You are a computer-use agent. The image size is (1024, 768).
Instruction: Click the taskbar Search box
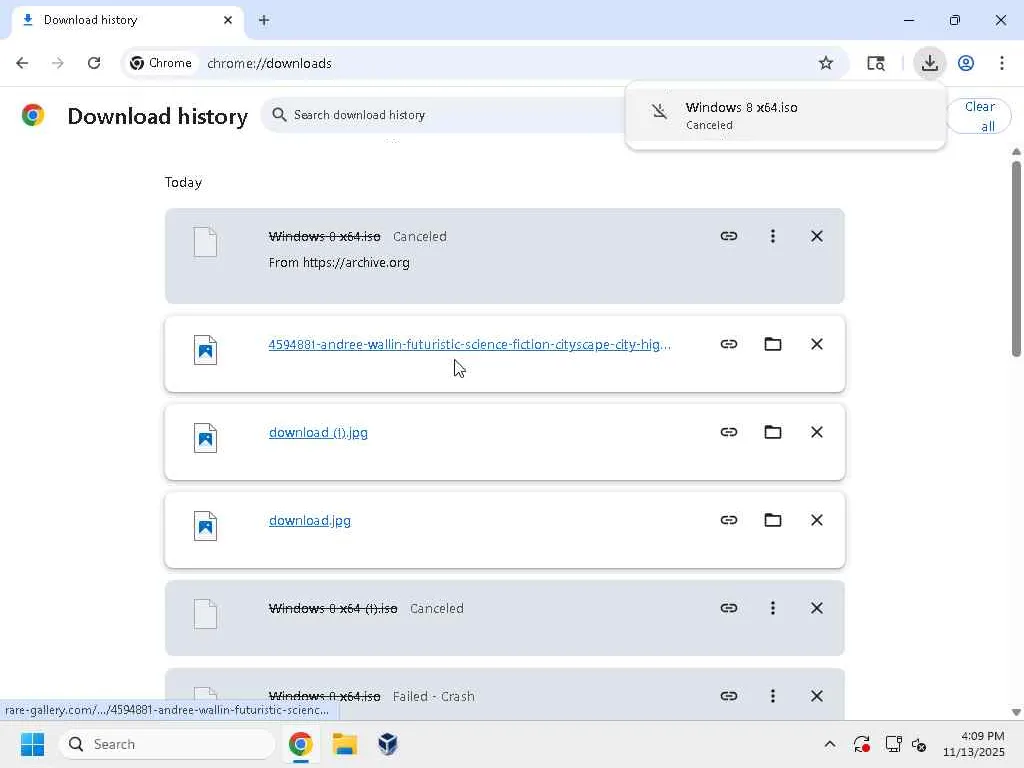[x=167, y=744]
